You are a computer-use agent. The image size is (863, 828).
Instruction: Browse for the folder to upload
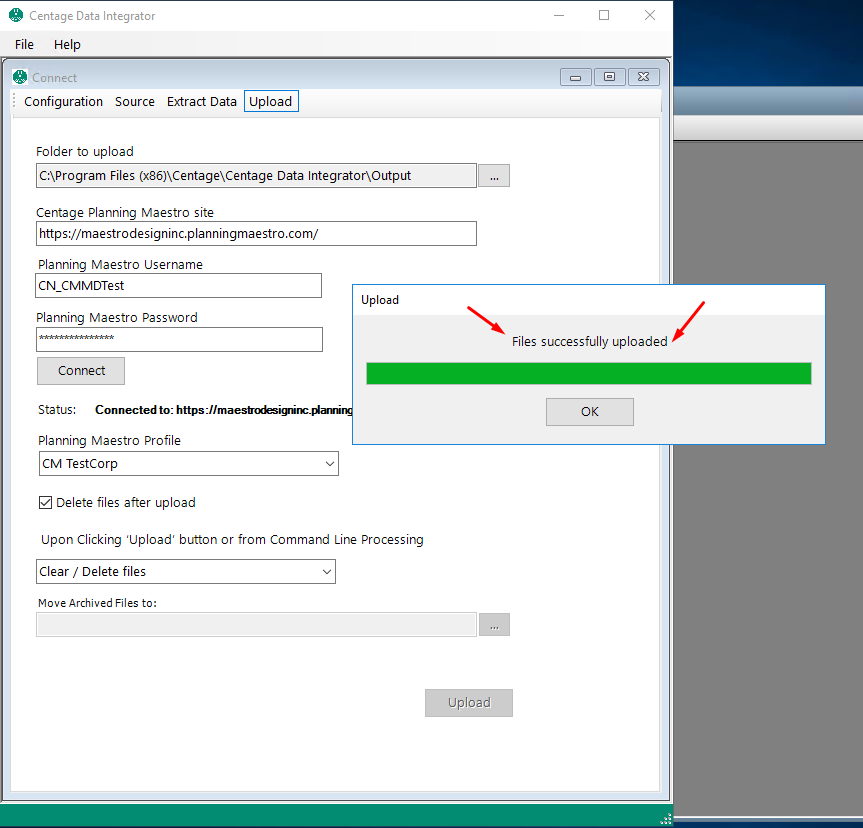tap(494, 176)
